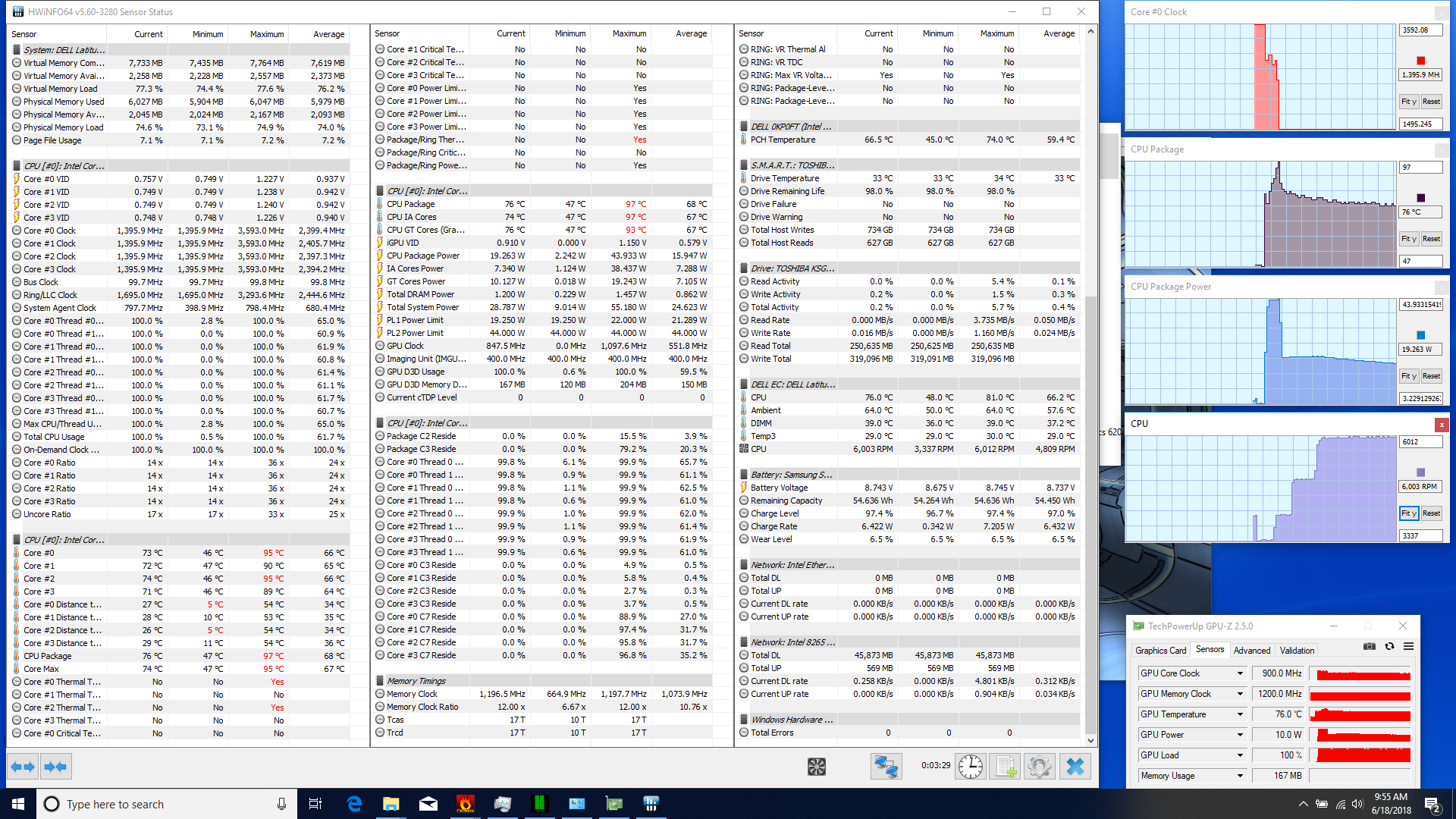Click the microphone icon in the search box
The image size is (1456, 819).
[281, 804]
